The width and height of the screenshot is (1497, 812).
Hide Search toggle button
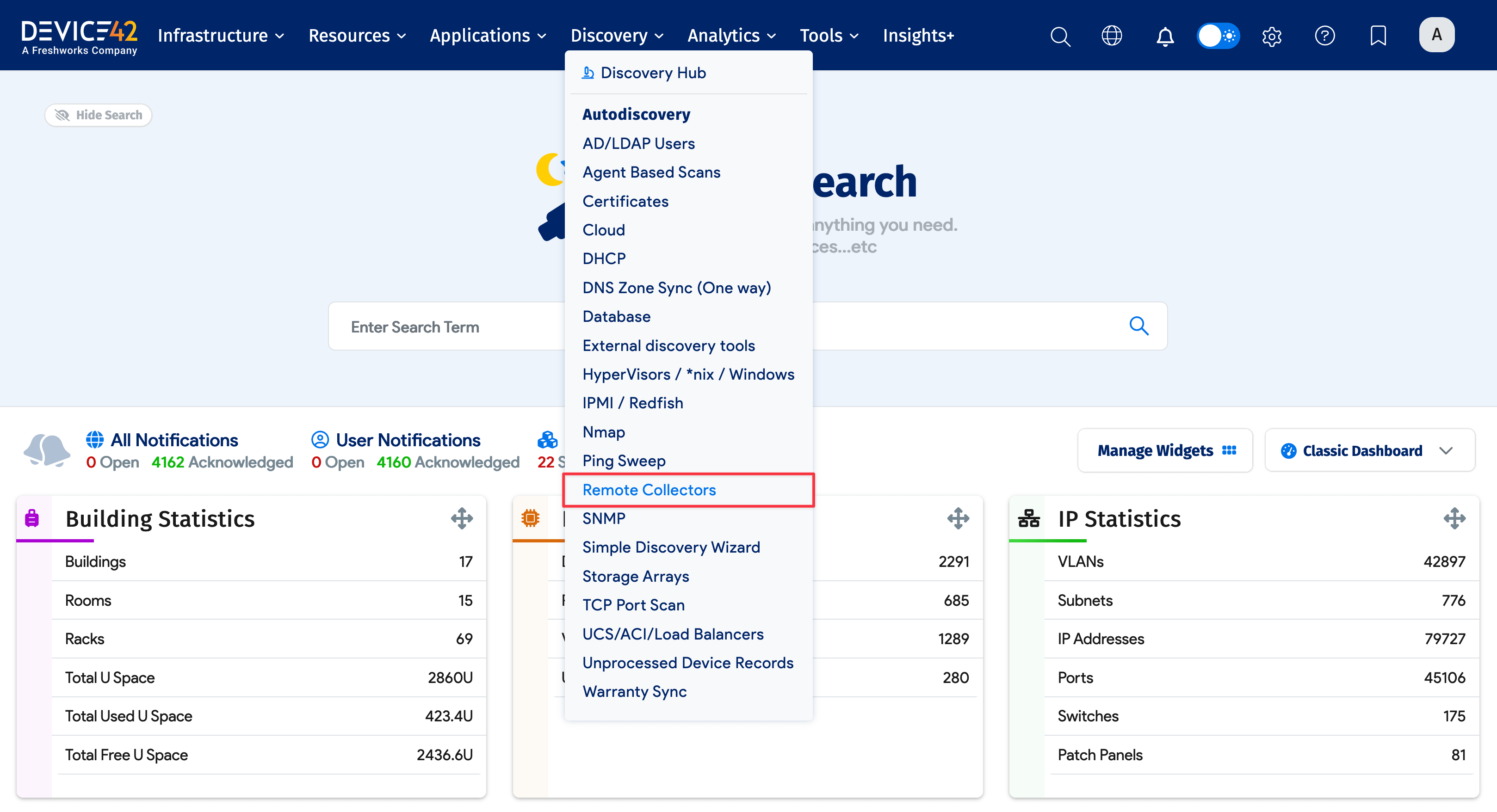(x=98, y=115)
